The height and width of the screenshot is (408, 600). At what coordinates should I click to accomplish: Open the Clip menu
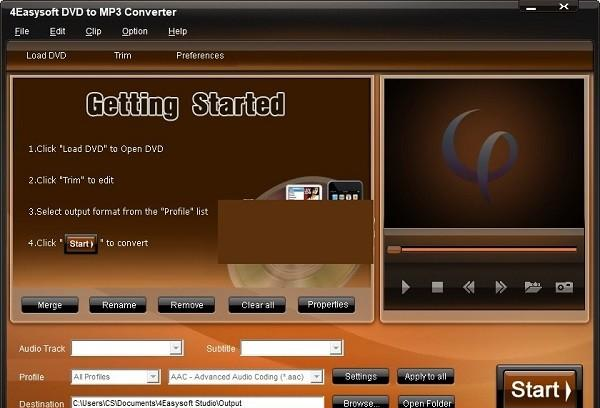[x=93, y=31]
